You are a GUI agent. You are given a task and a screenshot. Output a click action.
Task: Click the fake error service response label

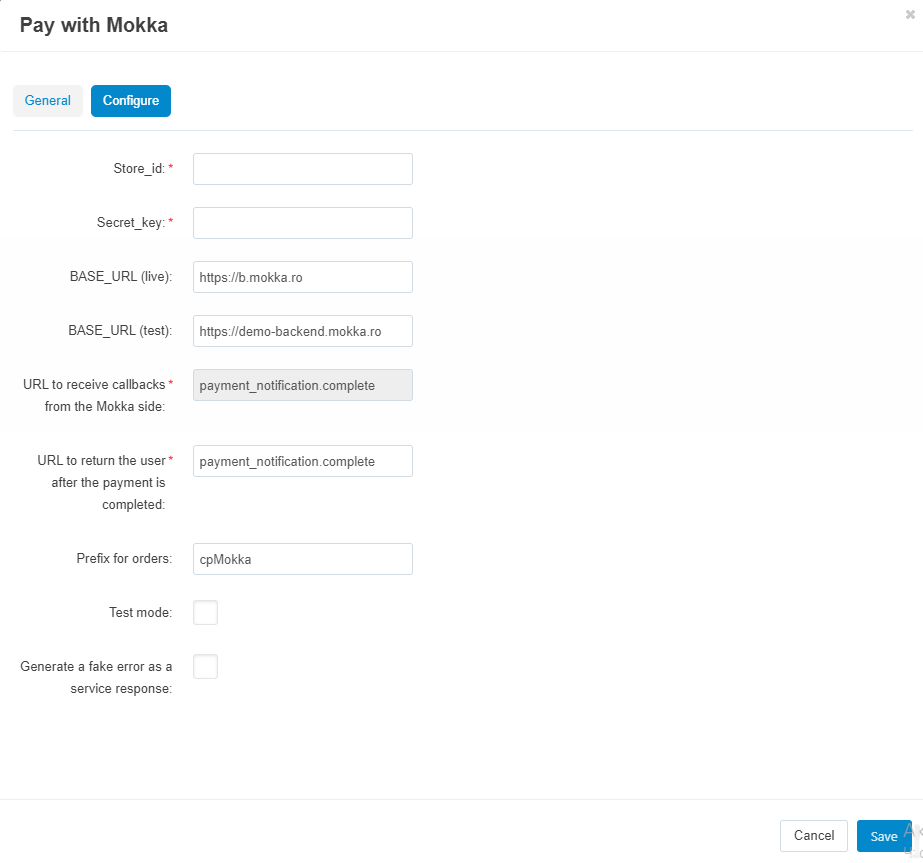click(x=97, y=678)
